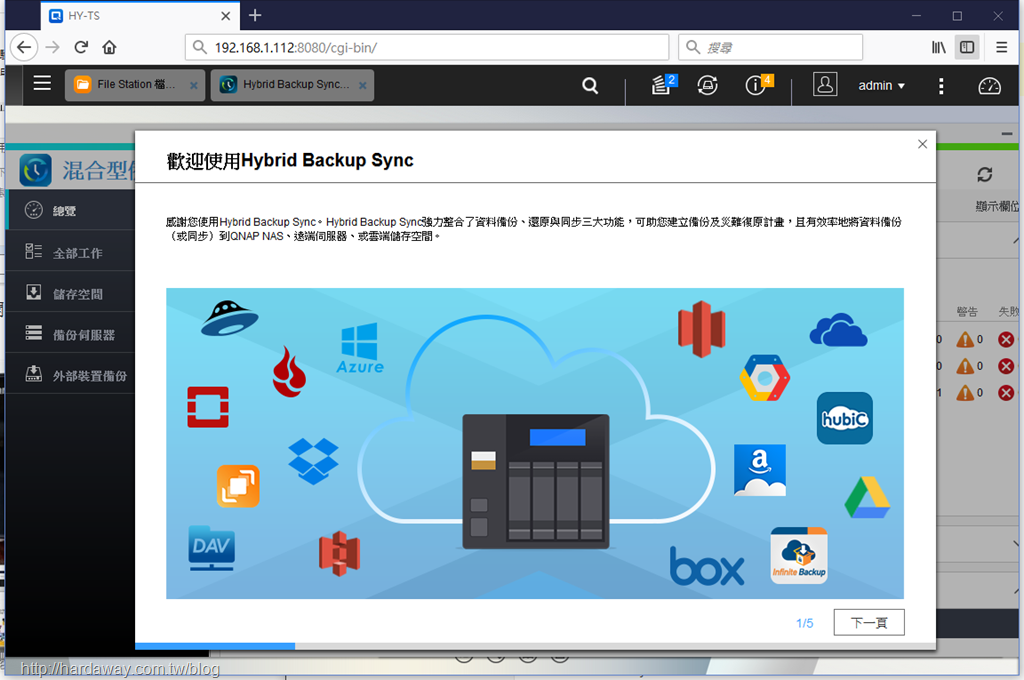The image size is (1024, 680).
Task: Click the Amazon Cloud Drive logo
Action: pyautogui.click(x=760, y=470)
